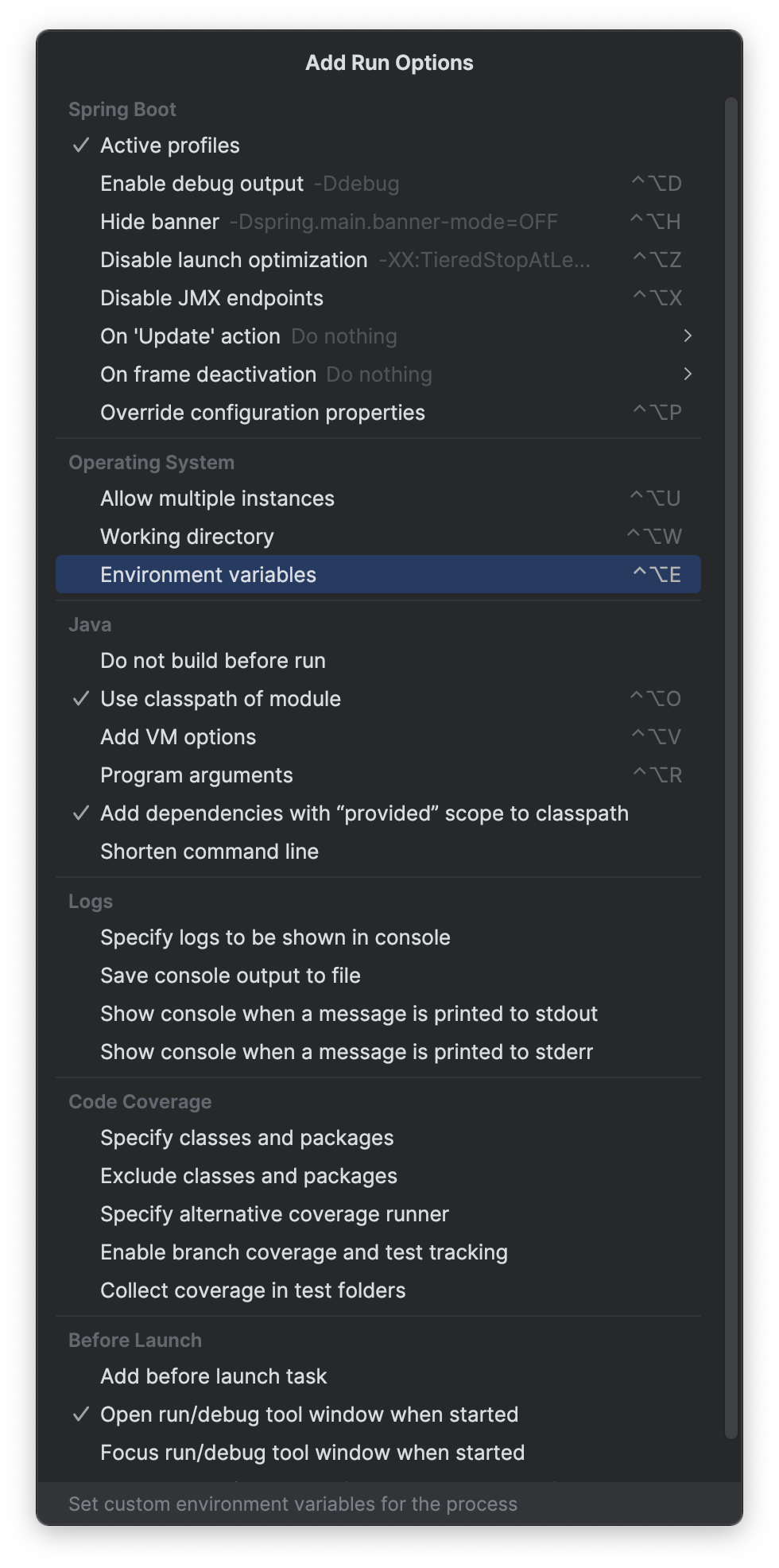Select Do not build before run
779x1568 pixels.
click(x=212, y=660)
